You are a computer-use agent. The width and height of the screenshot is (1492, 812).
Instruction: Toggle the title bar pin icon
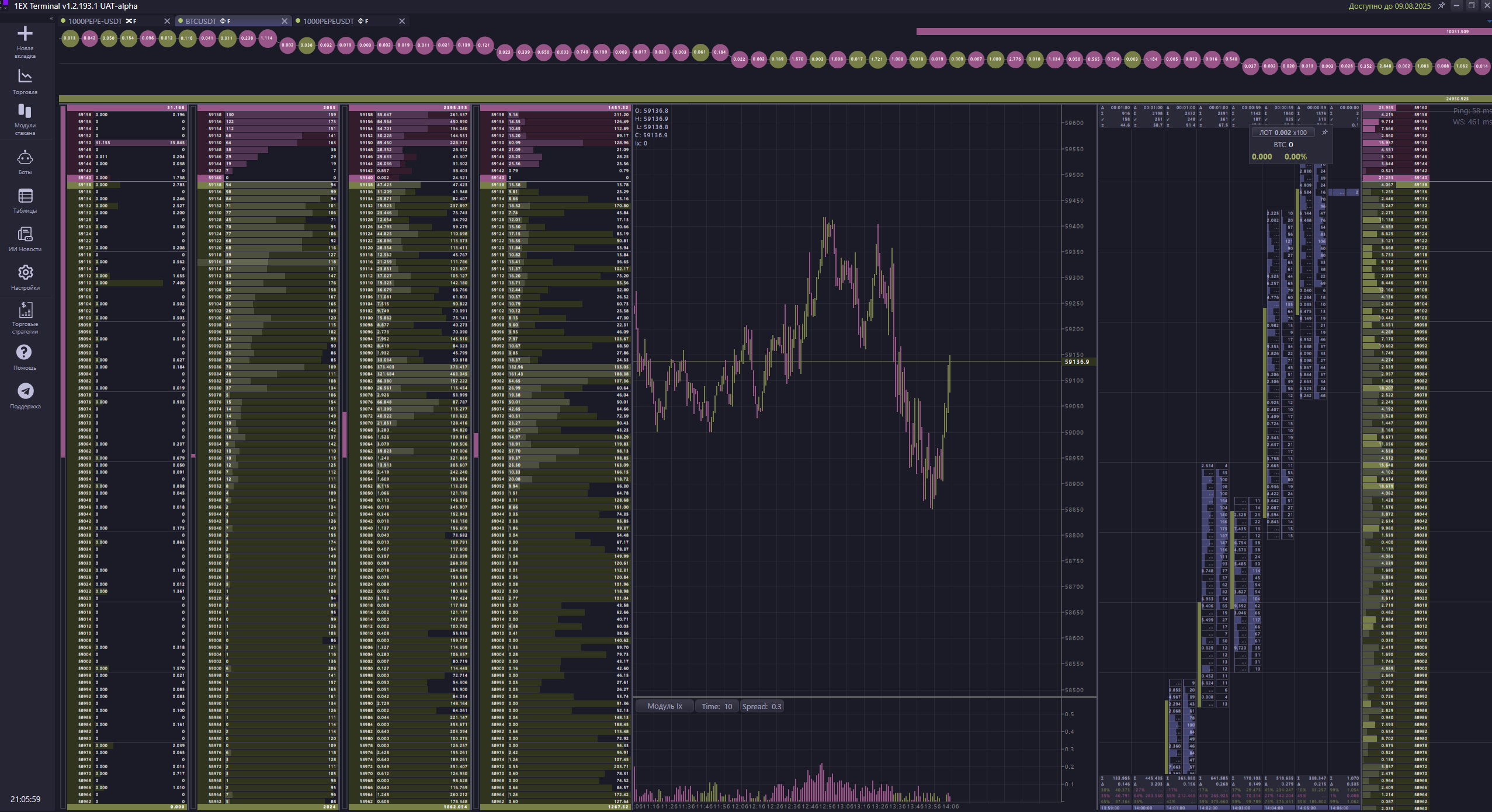1441,6
